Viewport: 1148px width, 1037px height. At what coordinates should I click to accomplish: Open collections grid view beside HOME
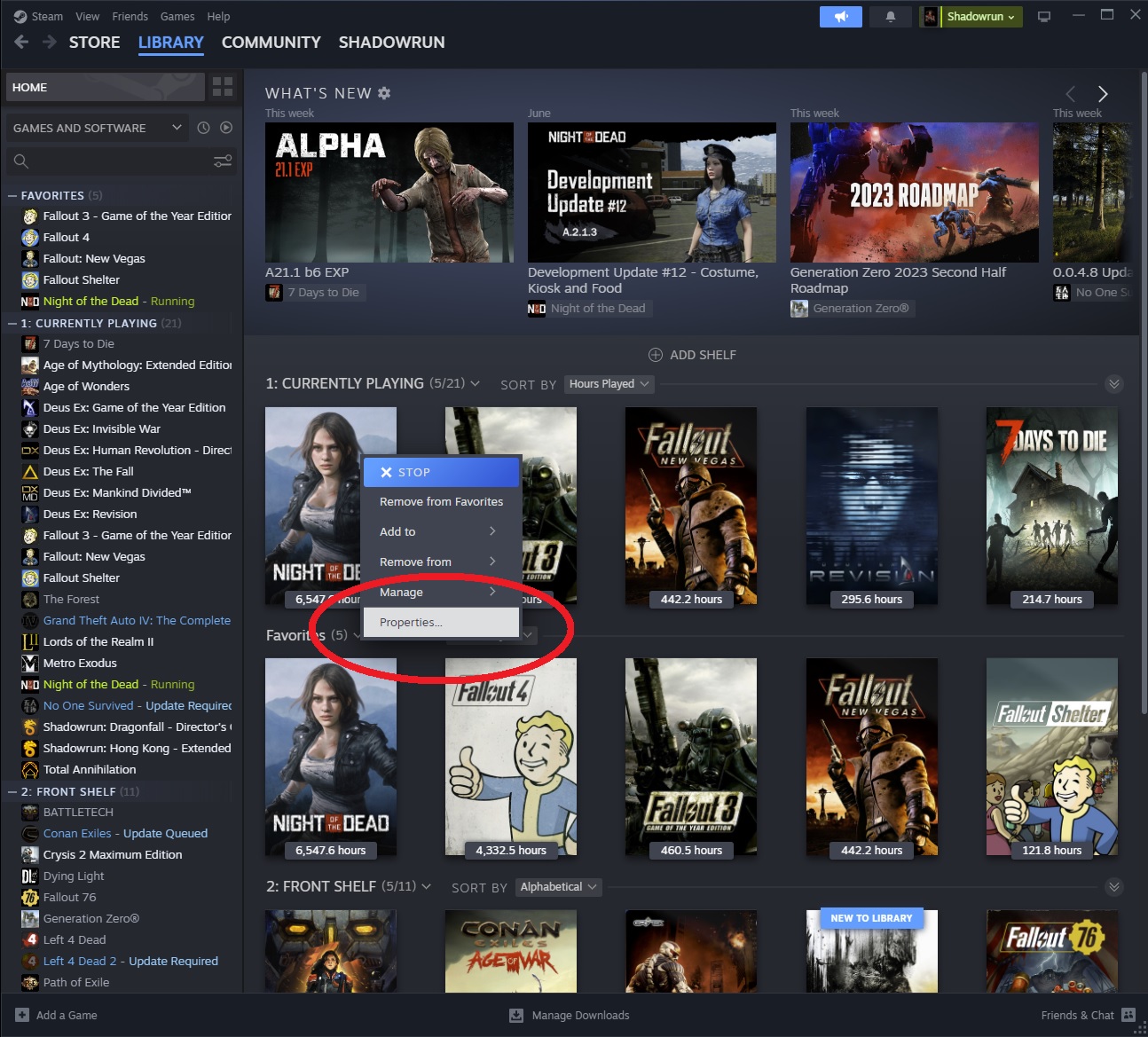[223, 87]
